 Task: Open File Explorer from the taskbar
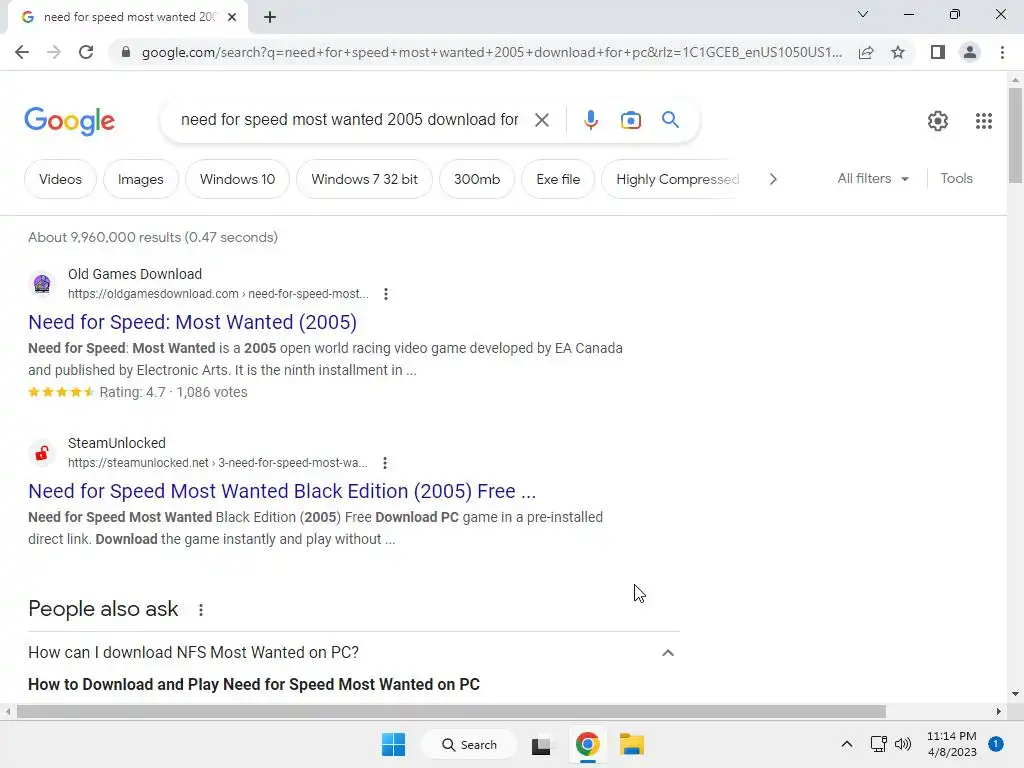point(632,744)
